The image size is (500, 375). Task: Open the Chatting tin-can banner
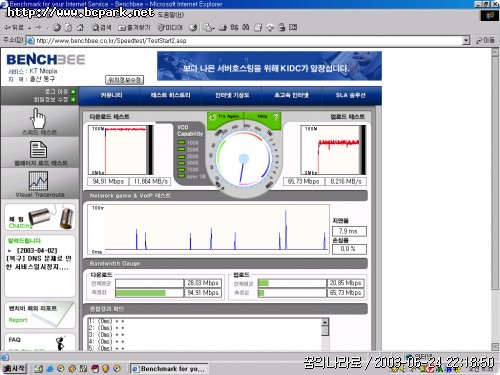pos(40,217)
